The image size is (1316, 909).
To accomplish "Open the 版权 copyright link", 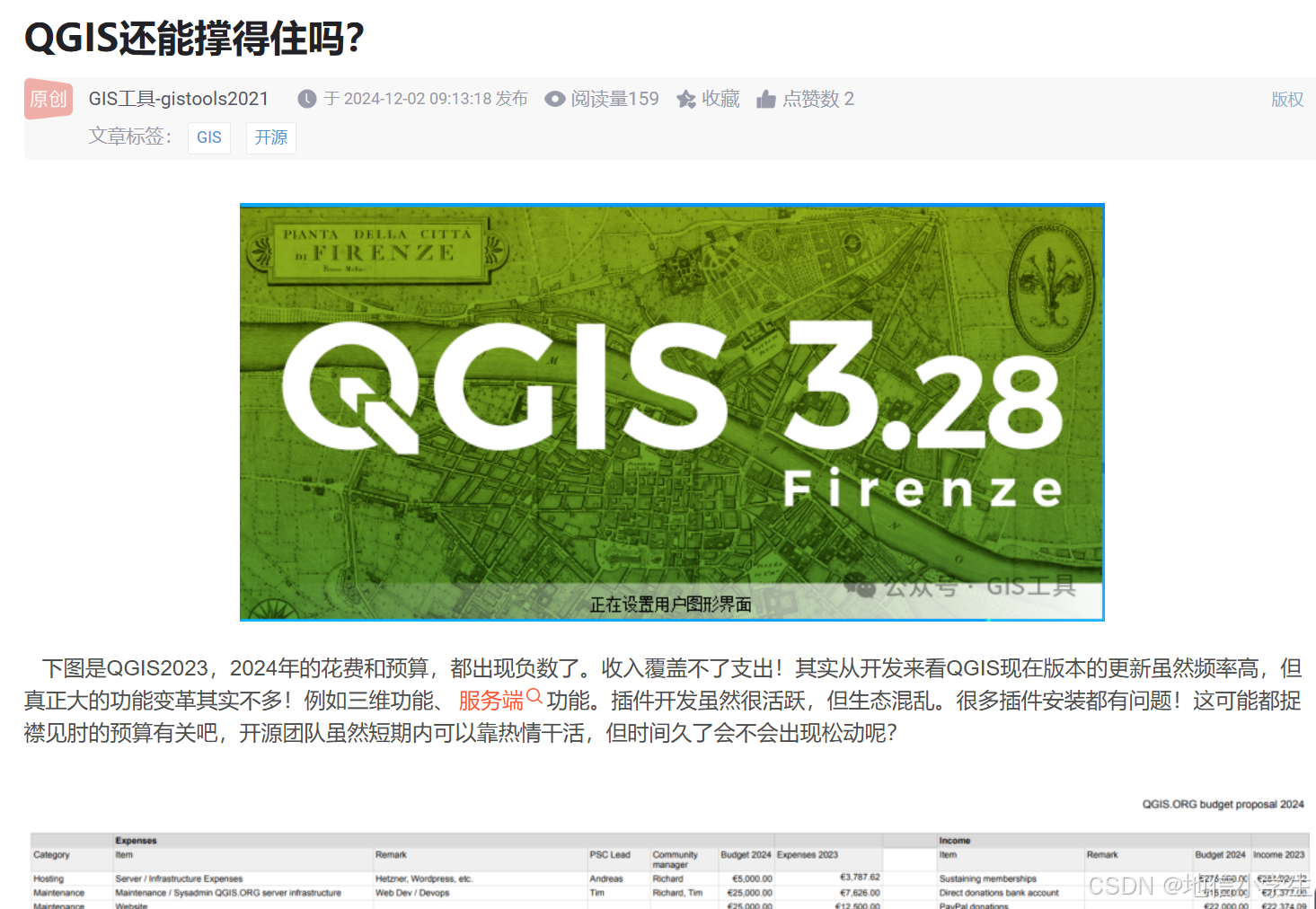I will [x=1287, y=100].
